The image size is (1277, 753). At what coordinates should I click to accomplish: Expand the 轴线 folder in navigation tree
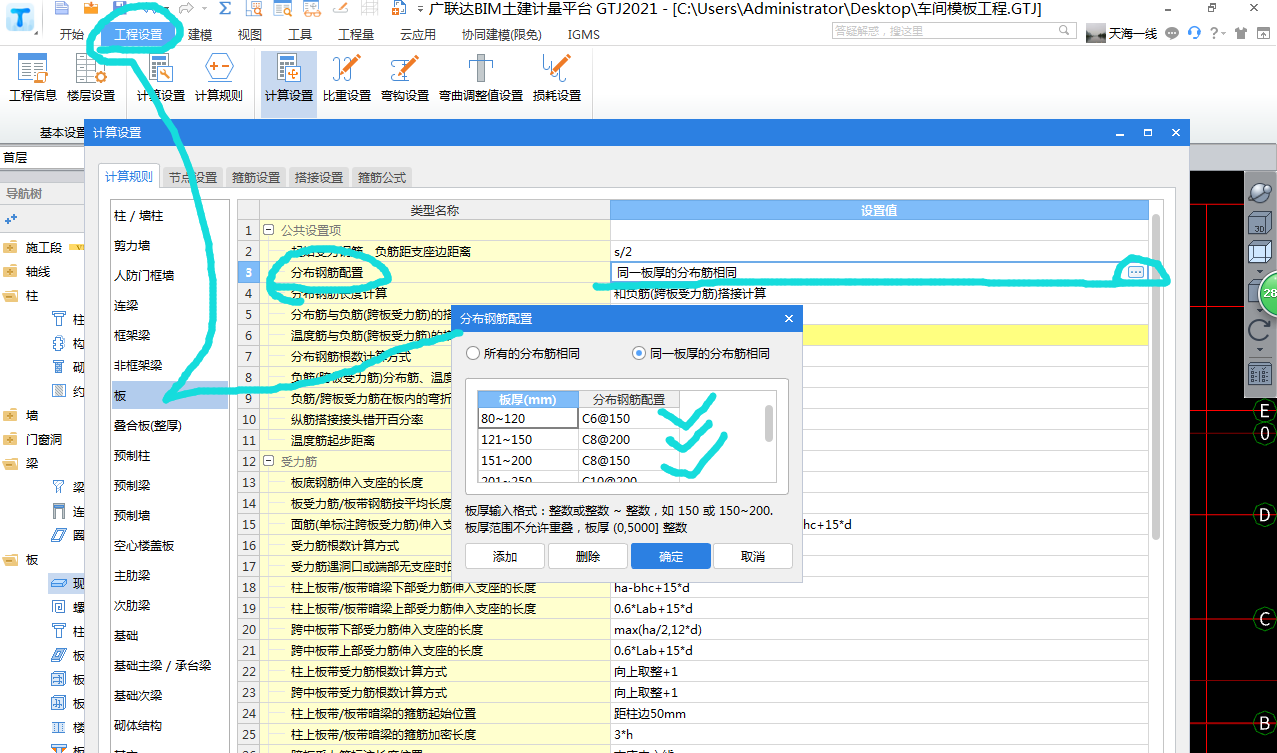(x=11, y=271)
